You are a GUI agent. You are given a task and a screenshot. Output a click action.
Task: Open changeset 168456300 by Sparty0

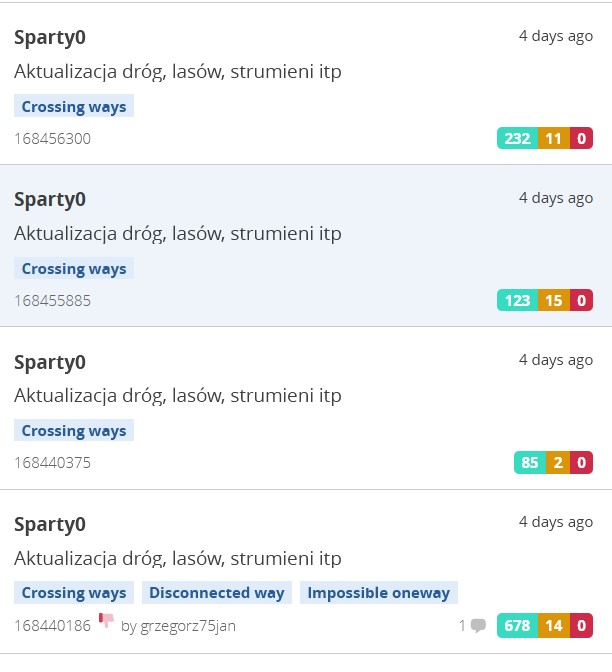[306, 84]
